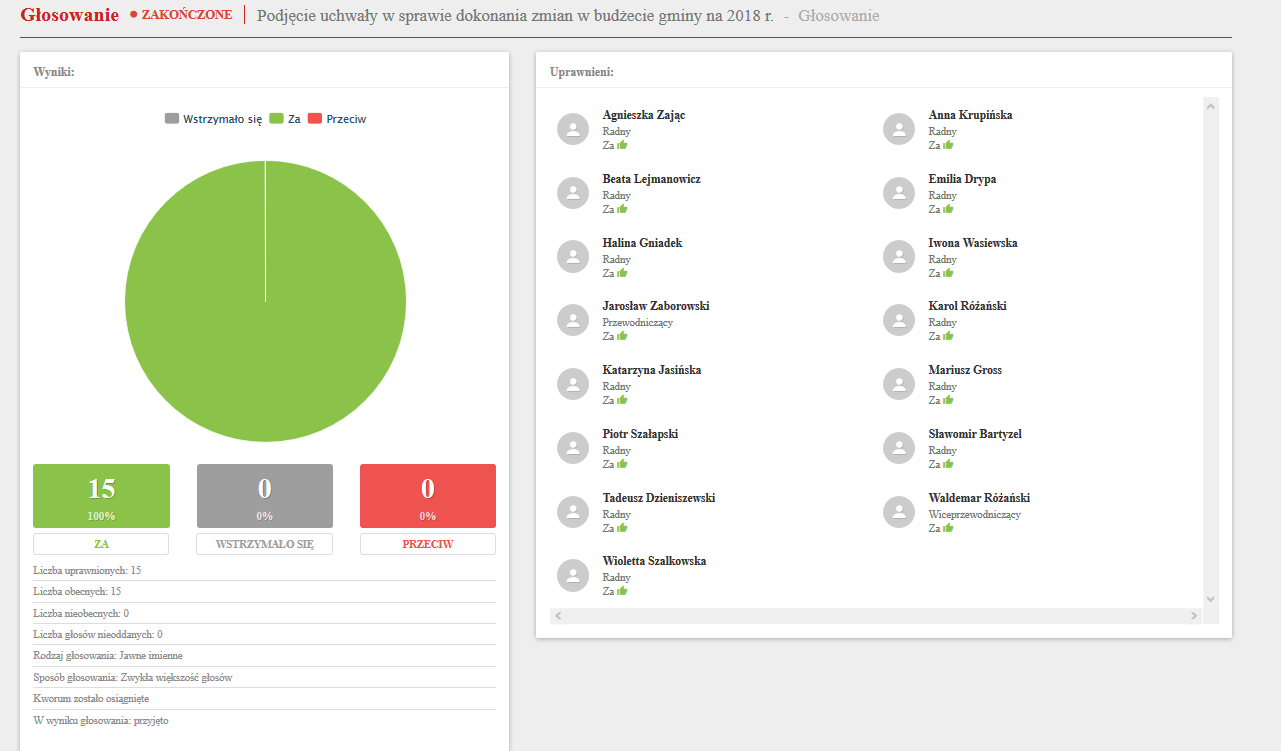Click Anna Krupińska's avatar icon
1281x751 pixels.
point(899,130)
